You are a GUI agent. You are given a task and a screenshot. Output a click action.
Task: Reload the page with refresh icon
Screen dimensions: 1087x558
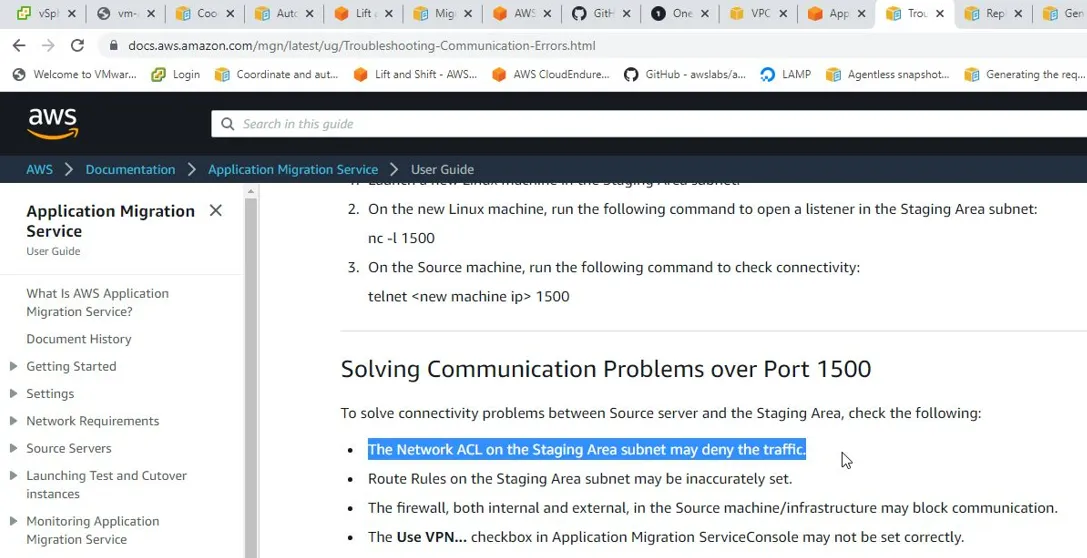point(78,46)
